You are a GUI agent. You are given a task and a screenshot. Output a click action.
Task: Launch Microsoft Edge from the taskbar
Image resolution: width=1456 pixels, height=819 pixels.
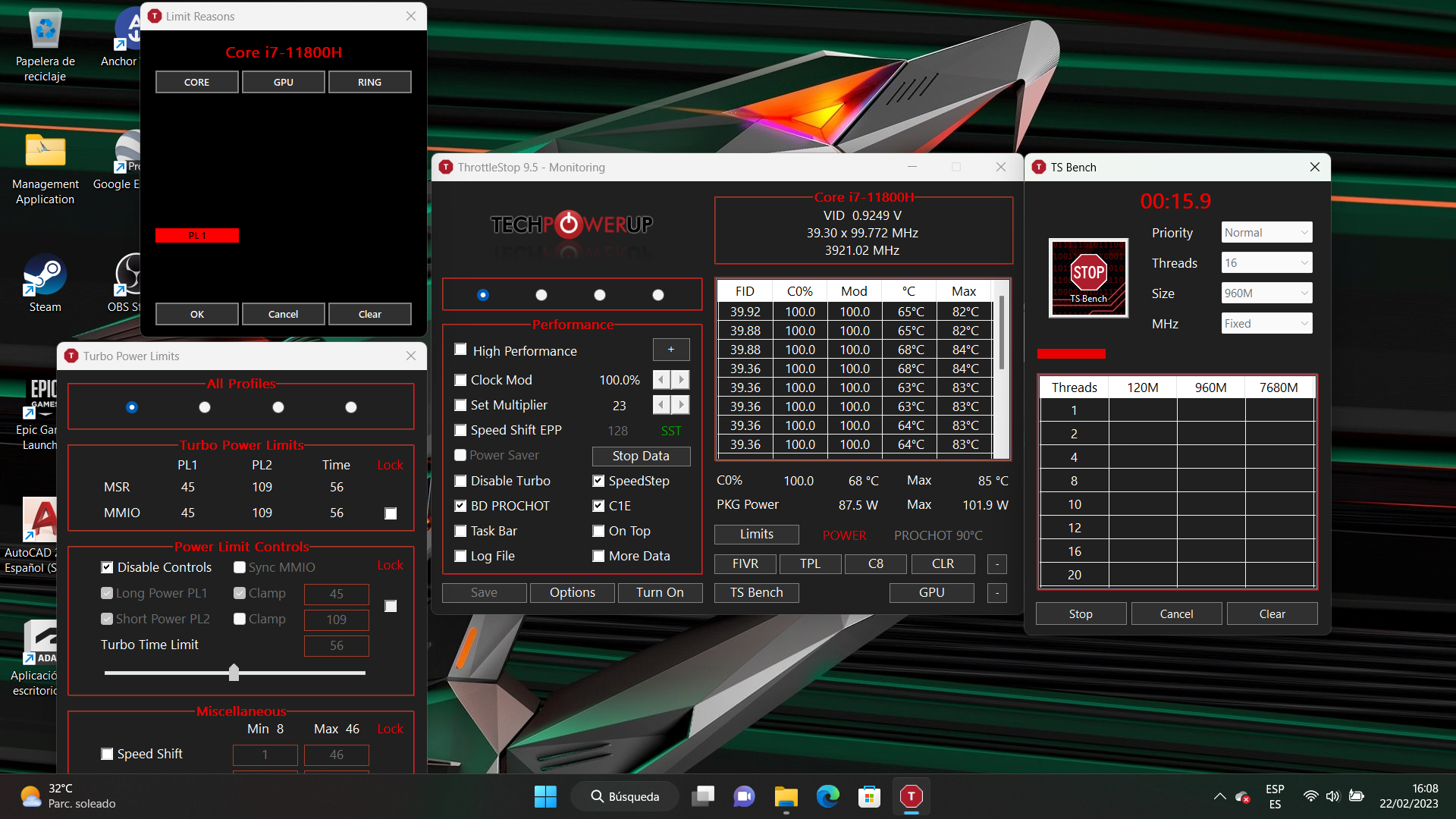tap(827, 796)
